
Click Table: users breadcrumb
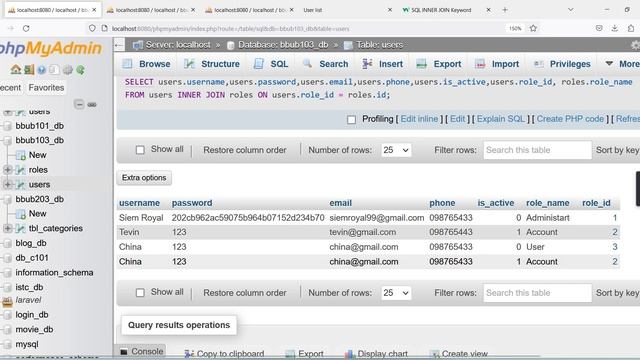pyautogui.click(x=379, y=45)
